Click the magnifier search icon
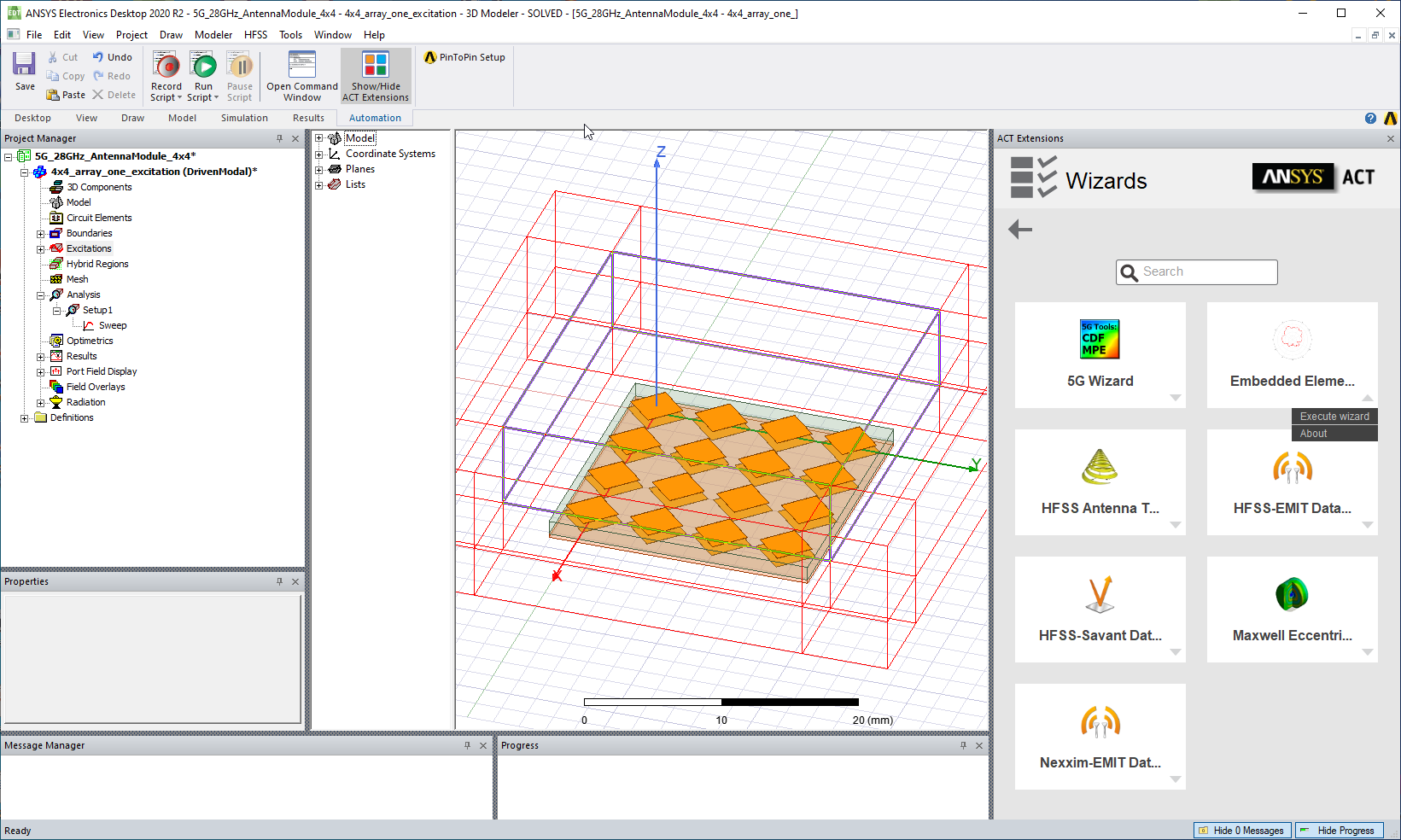Image resolution: width=1401 pixels, height=840 pixels. [x=1130, y=272]
